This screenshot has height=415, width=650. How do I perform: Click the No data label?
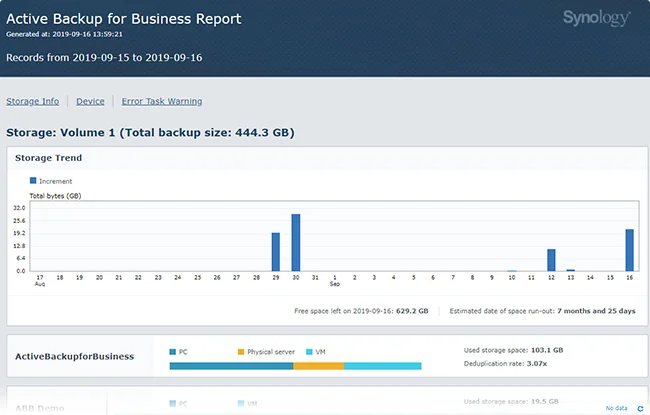coord(616,408)
